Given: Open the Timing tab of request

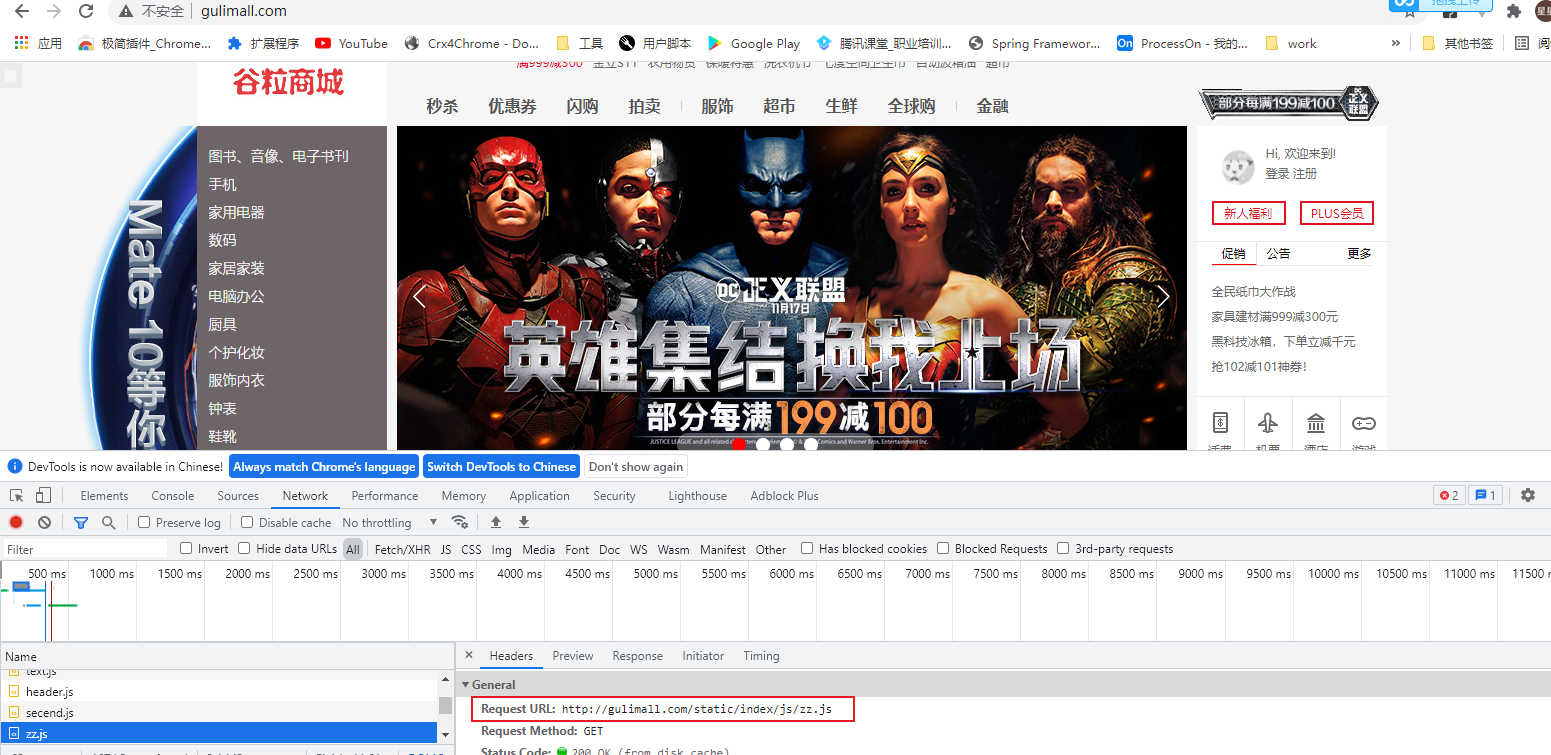Looking at the screenshot, I should pyautogui.click(x=761, y=656).
